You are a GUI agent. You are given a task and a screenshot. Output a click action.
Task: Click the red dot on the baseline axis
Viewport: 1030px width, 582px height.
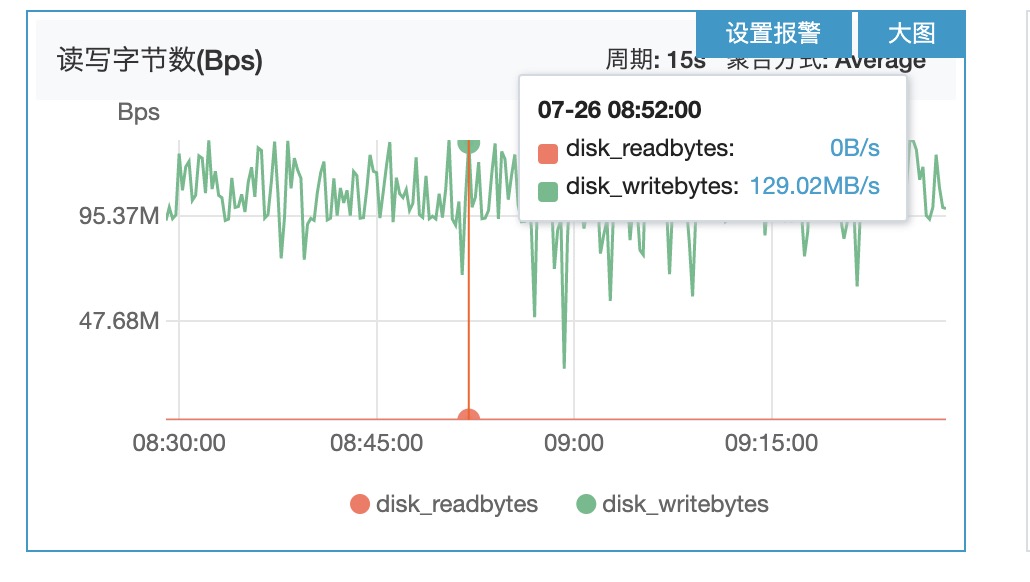467,414
